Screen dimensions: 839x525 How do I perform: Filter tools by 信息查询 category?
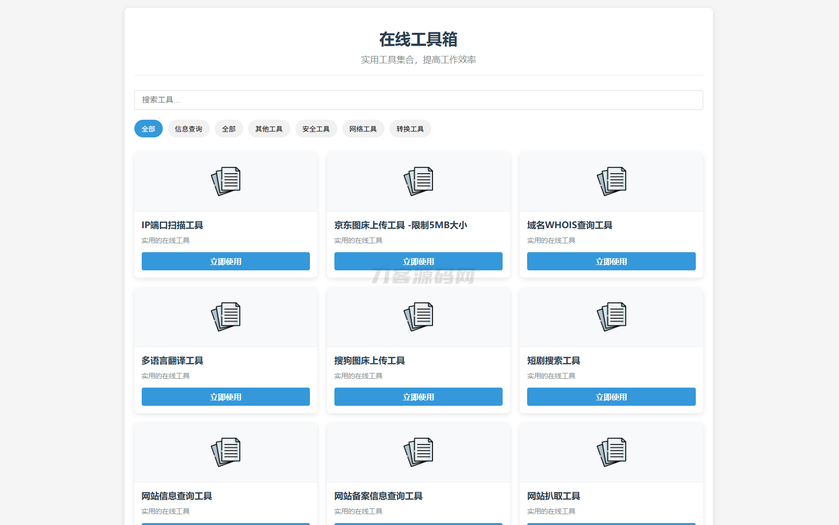coord(188,129)
